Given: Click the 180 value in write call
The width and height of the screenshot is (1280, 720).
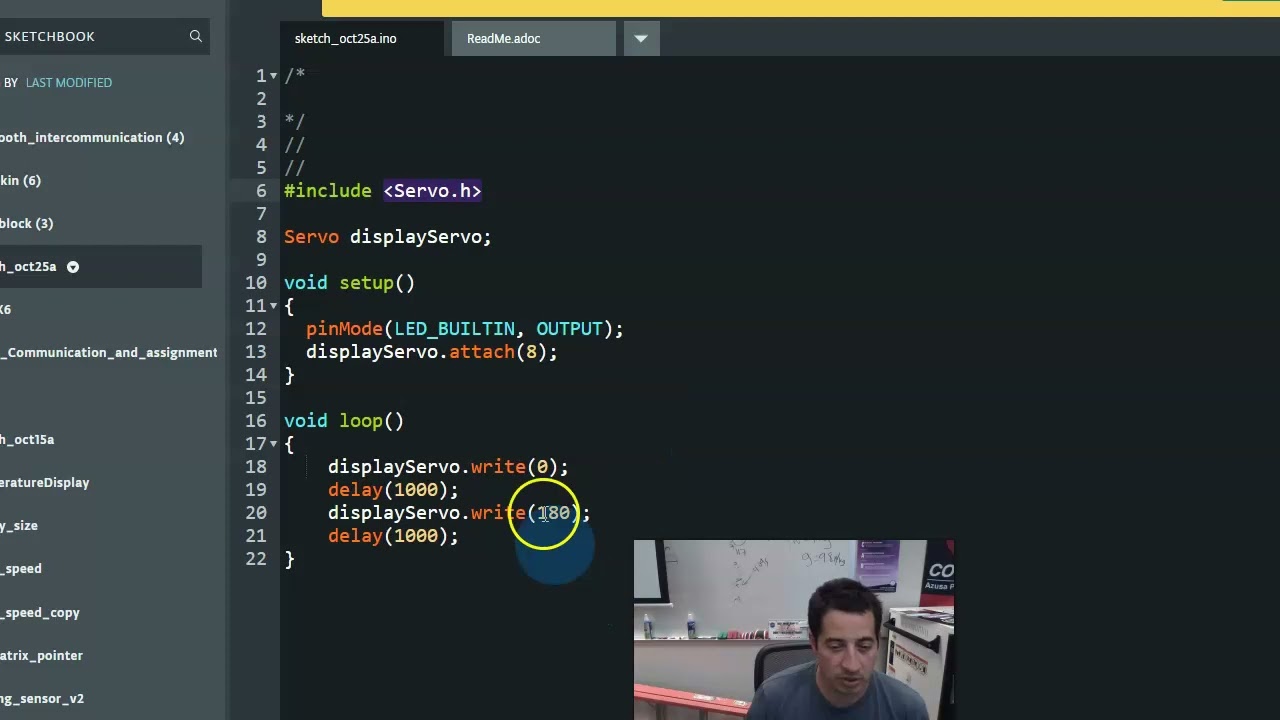Looking at the screenshot, I should 554,513.
